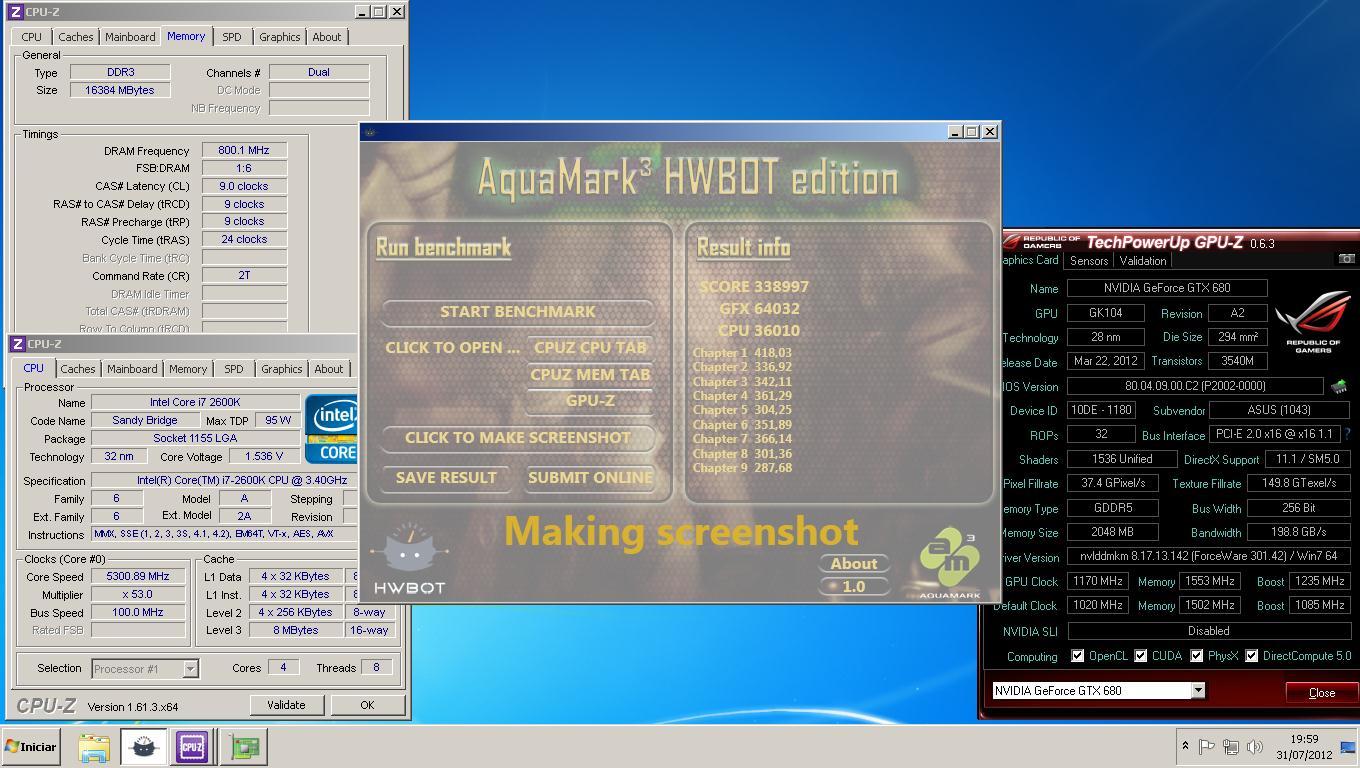
Task: Click version 1.0 button in AquaMark
Action: point(854,587)
